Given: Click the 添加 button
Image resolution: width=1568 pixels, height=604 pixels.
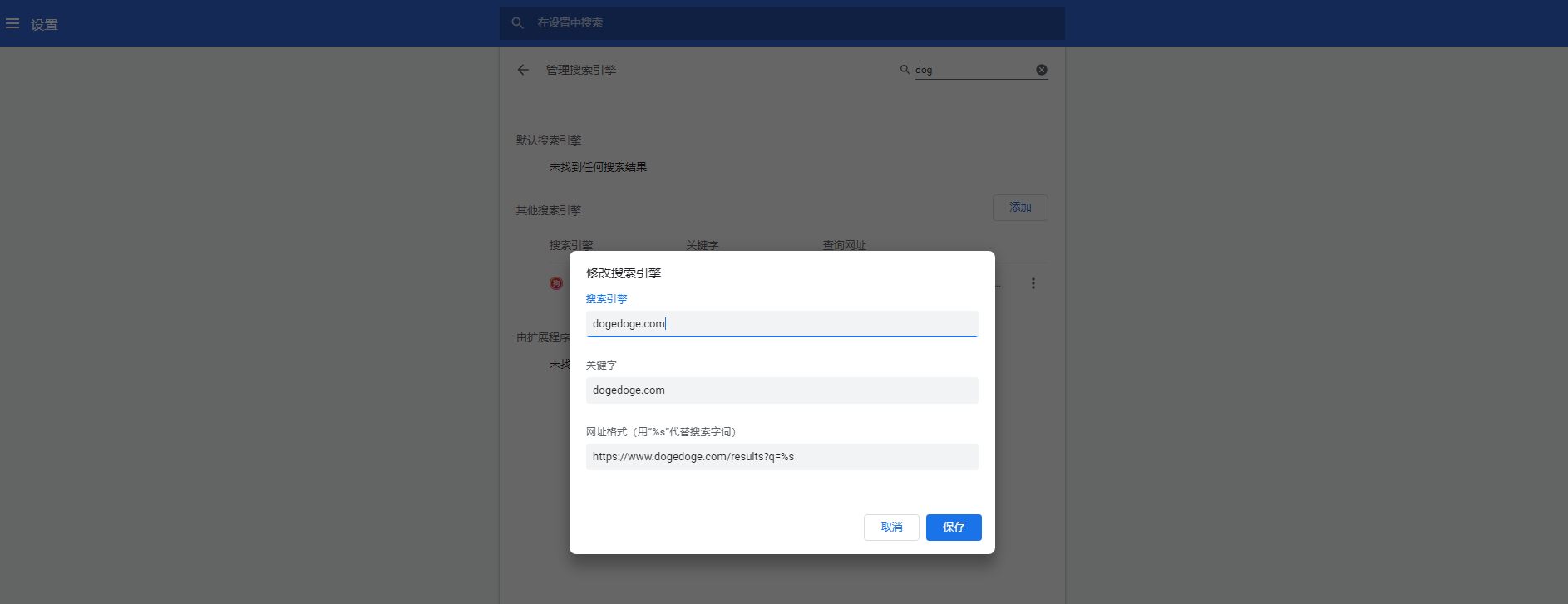Looking at the screenshot, I should point(1020,208).
